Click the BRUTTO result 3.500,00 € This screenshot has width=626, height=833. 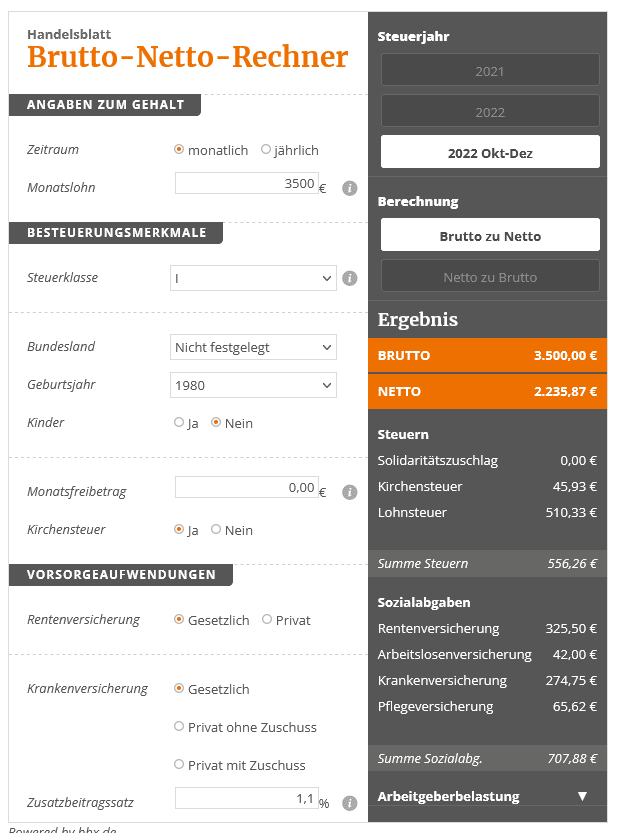565,355
